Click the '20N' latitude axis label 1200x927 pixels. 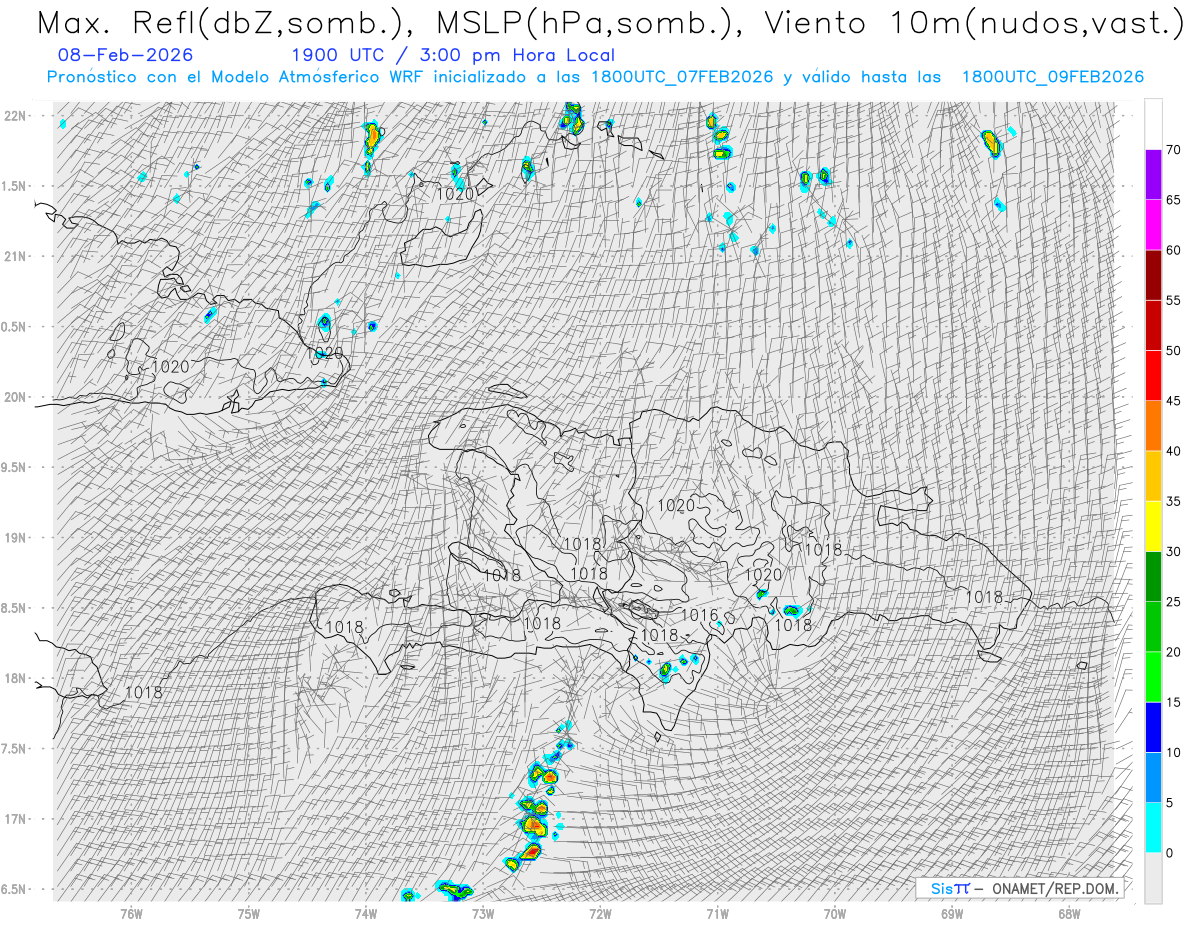[x=15, y=397]
